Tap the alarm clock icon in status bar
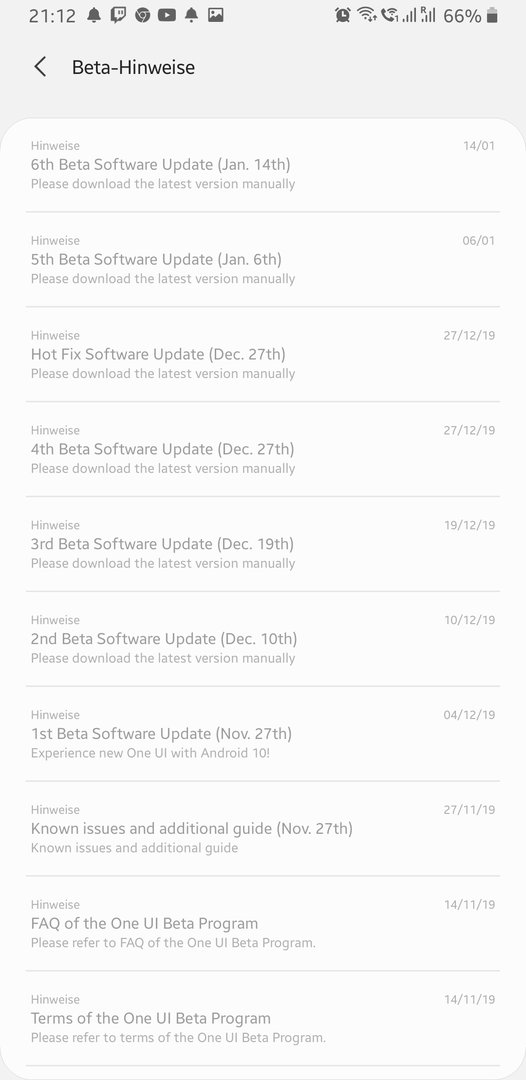526x1080 pixels. [342, 15]
